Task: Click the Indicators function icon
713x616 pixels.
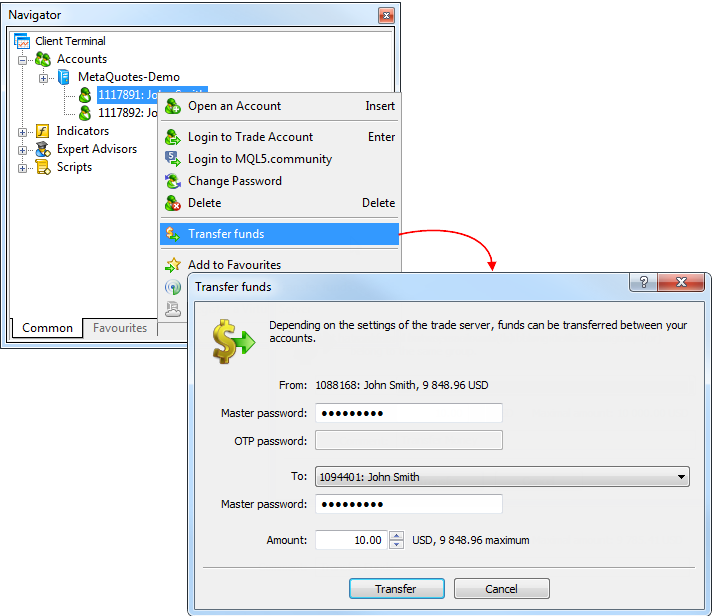Action: (42, 131)
